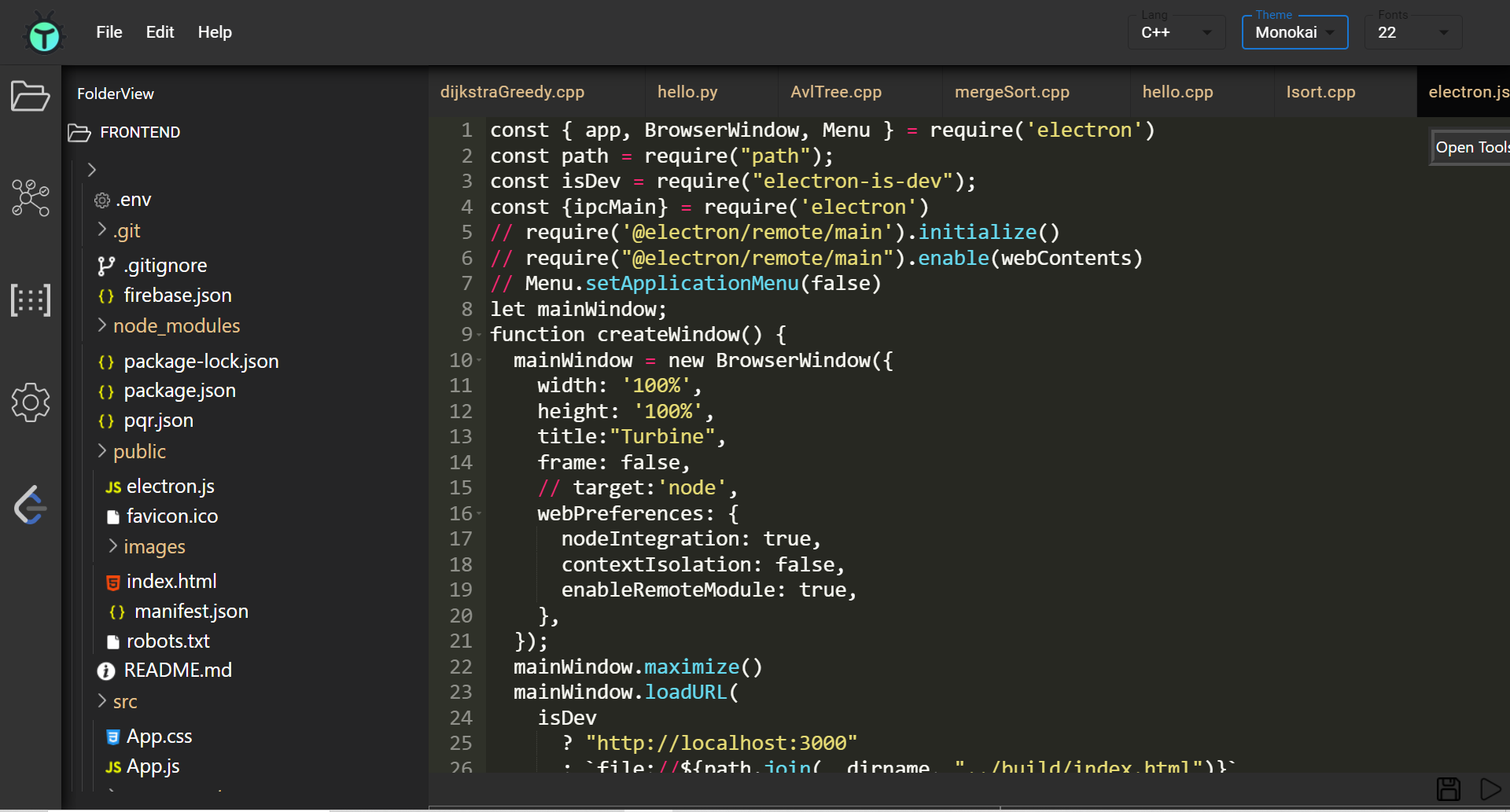The image size is (1510, 812).
Task: Click the Turbine bug logo icon
Action: [44, 33]
